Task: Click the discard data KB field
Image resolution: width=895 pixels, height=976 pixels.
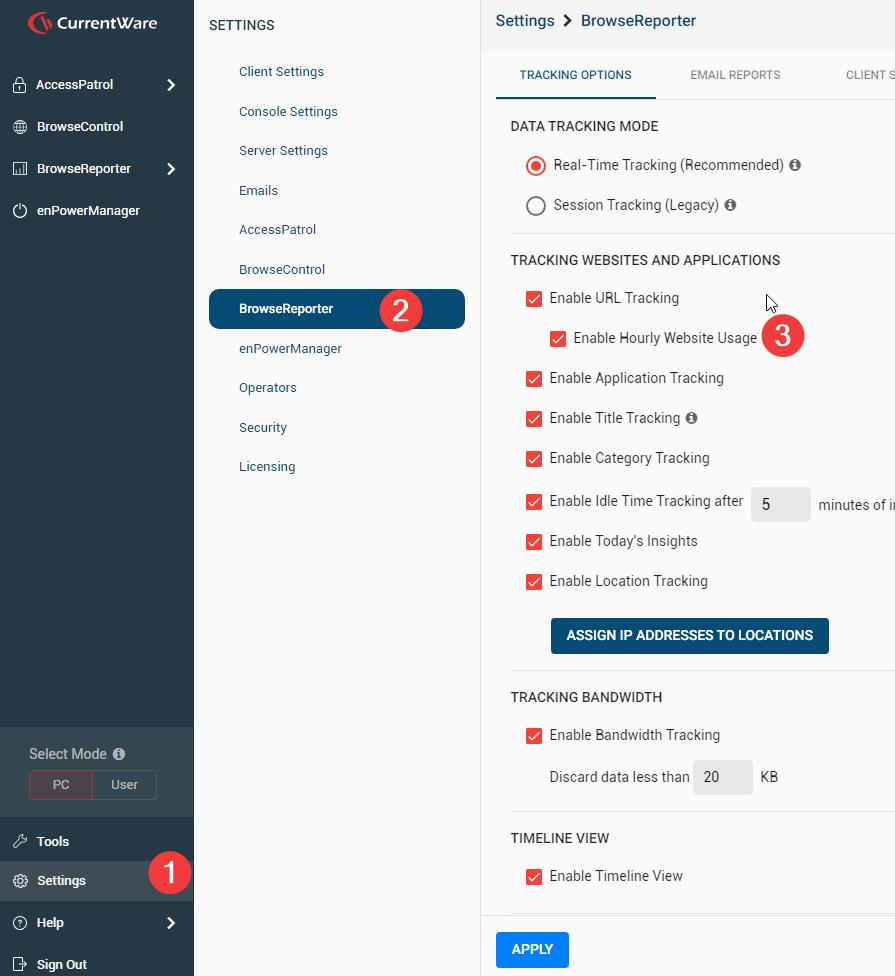Action: click(x=723, y=777)
